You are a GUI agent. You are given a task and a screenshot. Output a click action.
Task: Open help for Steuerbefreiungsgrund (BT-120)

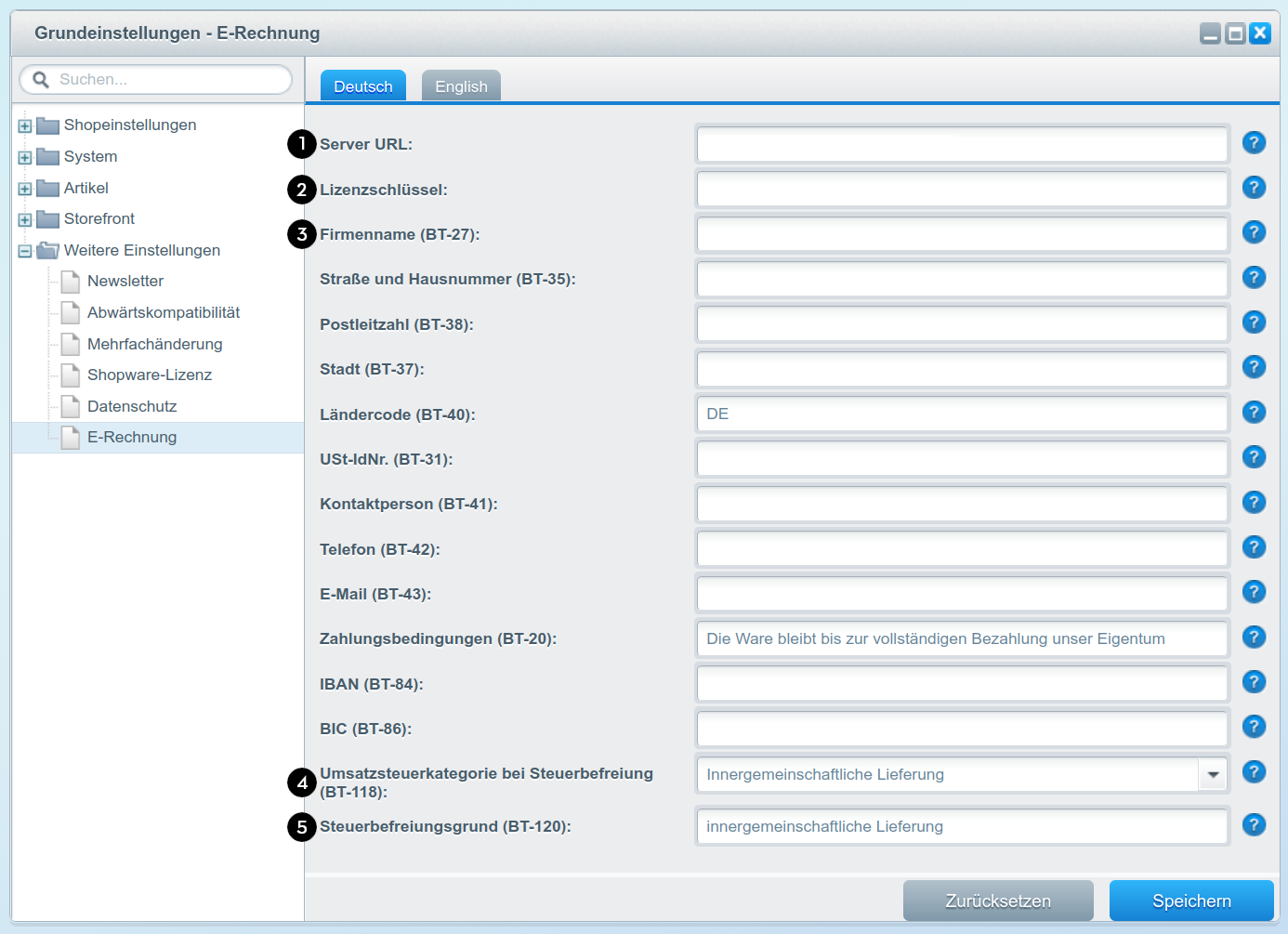pyautogui.click(x=1254, y=824)
